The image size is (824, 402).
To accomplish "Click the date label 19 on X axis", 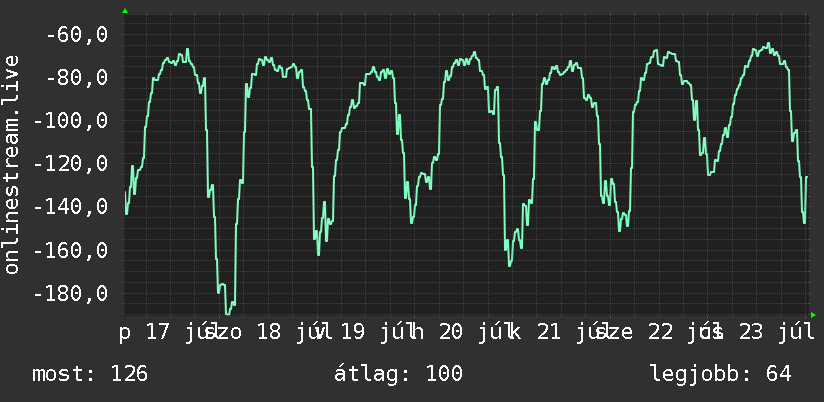I will pos(353,333).
